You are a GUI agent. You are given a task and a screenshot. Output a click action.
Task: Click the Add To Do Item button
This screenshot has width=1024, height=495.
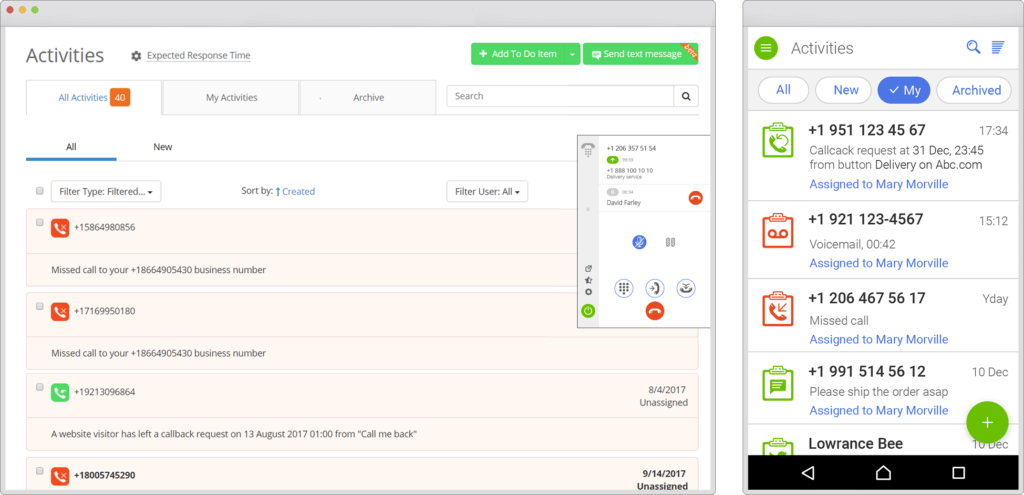pos(518,54)
